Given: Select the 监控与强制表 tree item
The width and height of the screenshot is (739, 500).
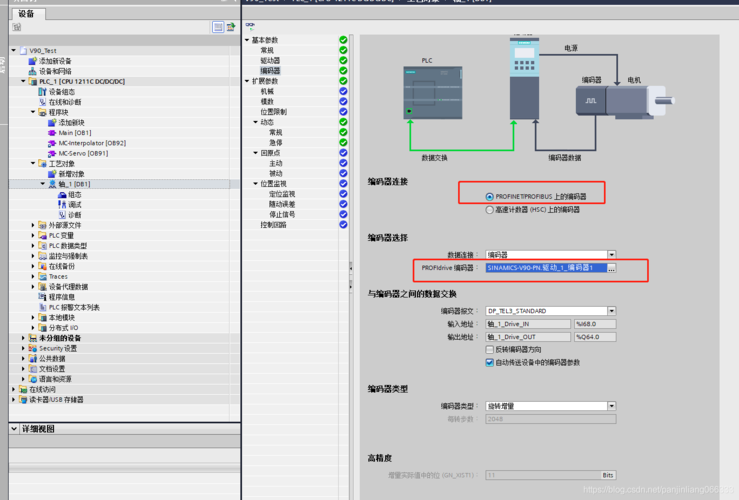Looking at the screenshot, I should [68, 256].
